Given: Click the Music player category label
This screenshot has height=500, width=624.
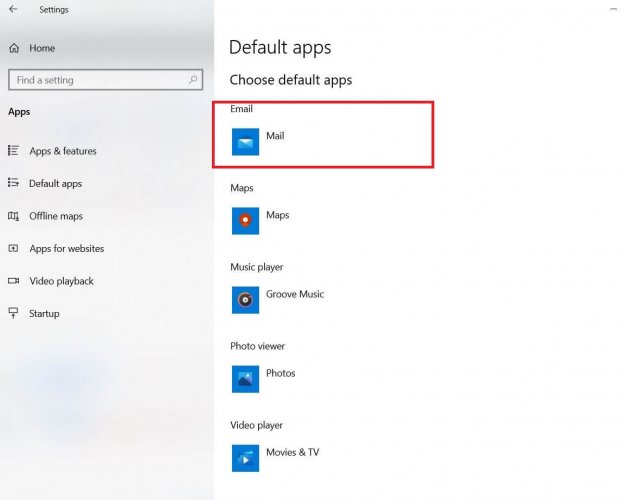Looking at the screenshot, I should (257, 267).
